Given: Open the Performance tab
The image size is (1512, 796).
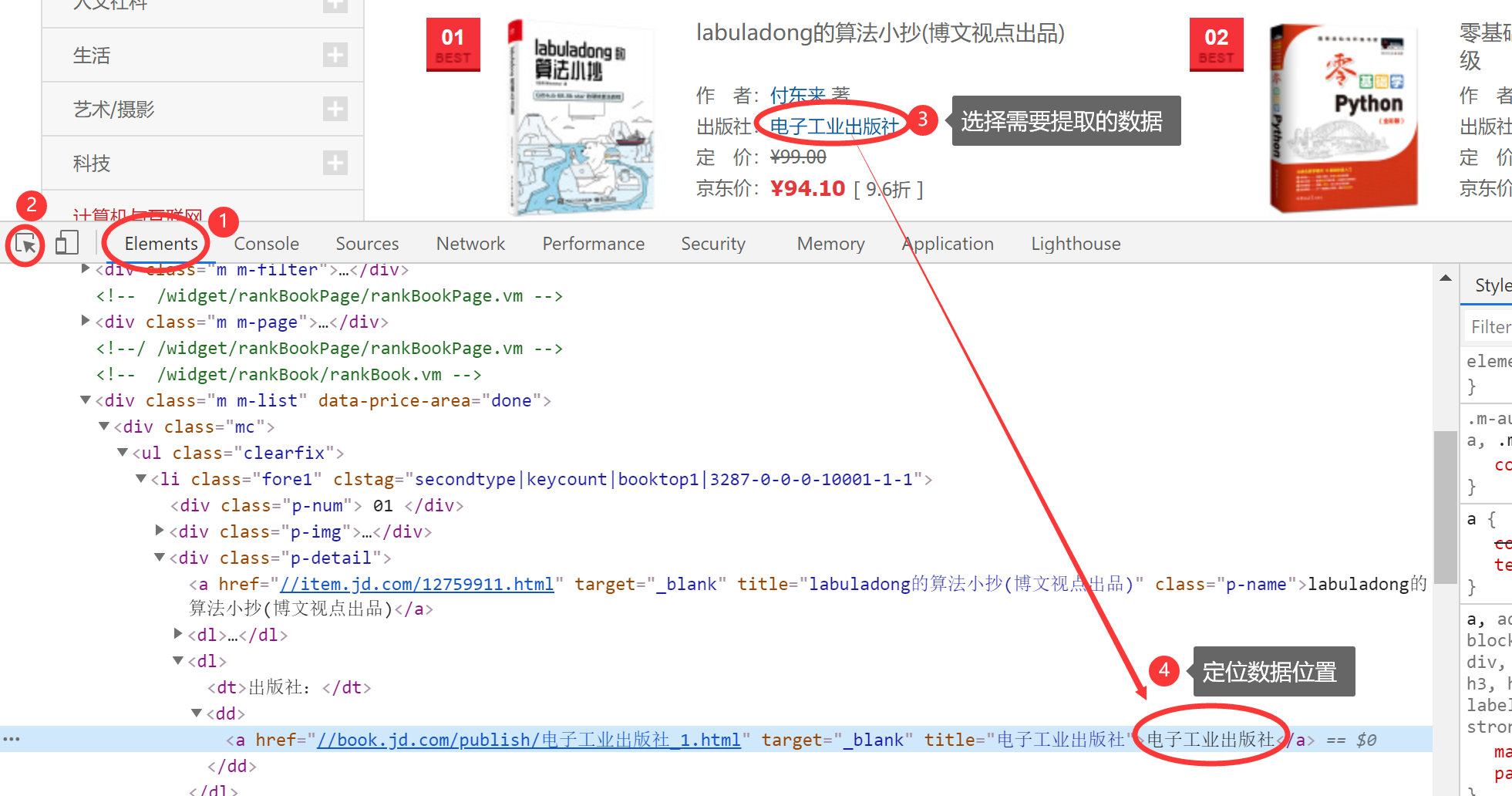Looking at the screenshot, I should pos(593,244).
